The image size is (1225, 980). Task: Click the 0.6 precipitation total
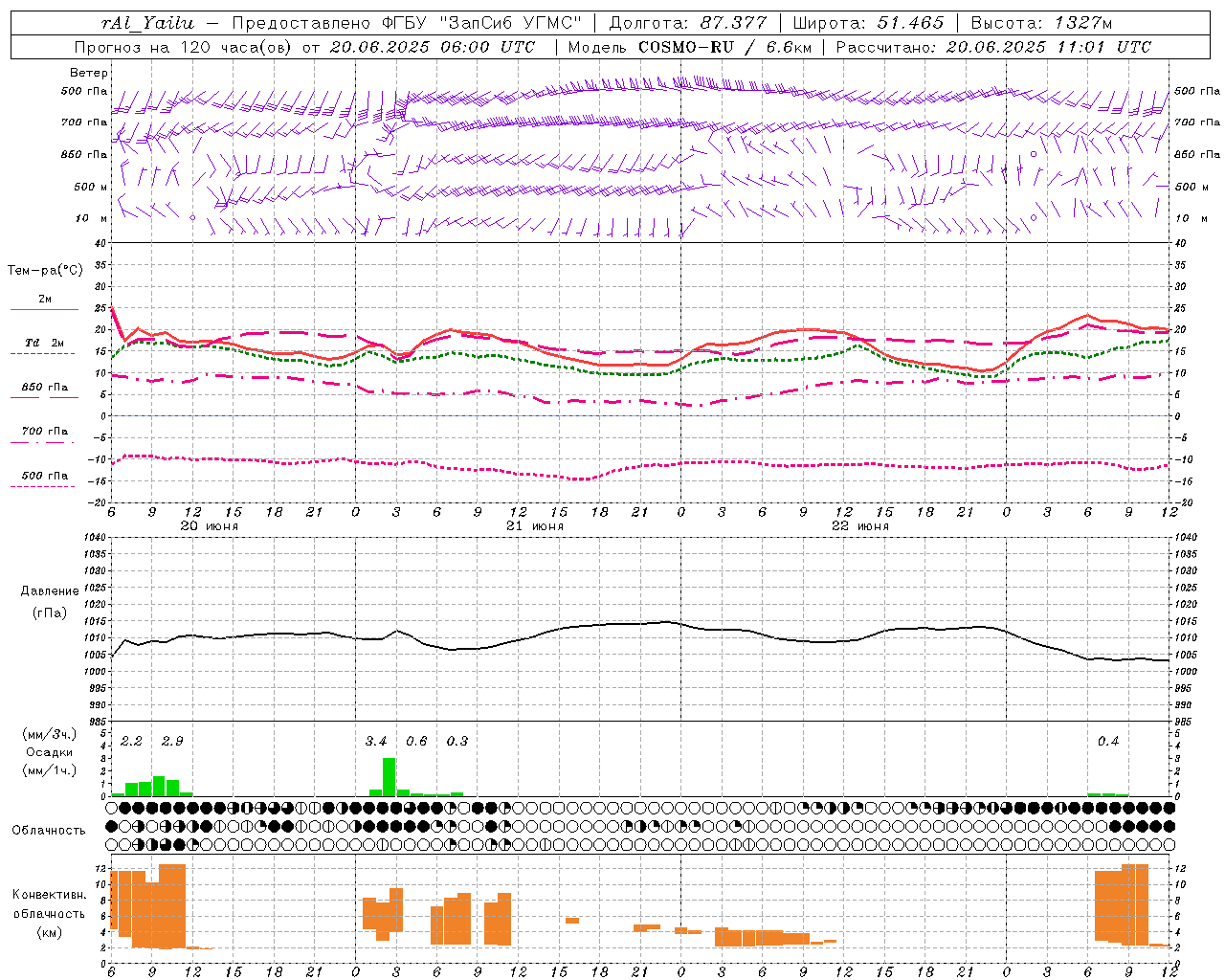[x=416, y=742]
